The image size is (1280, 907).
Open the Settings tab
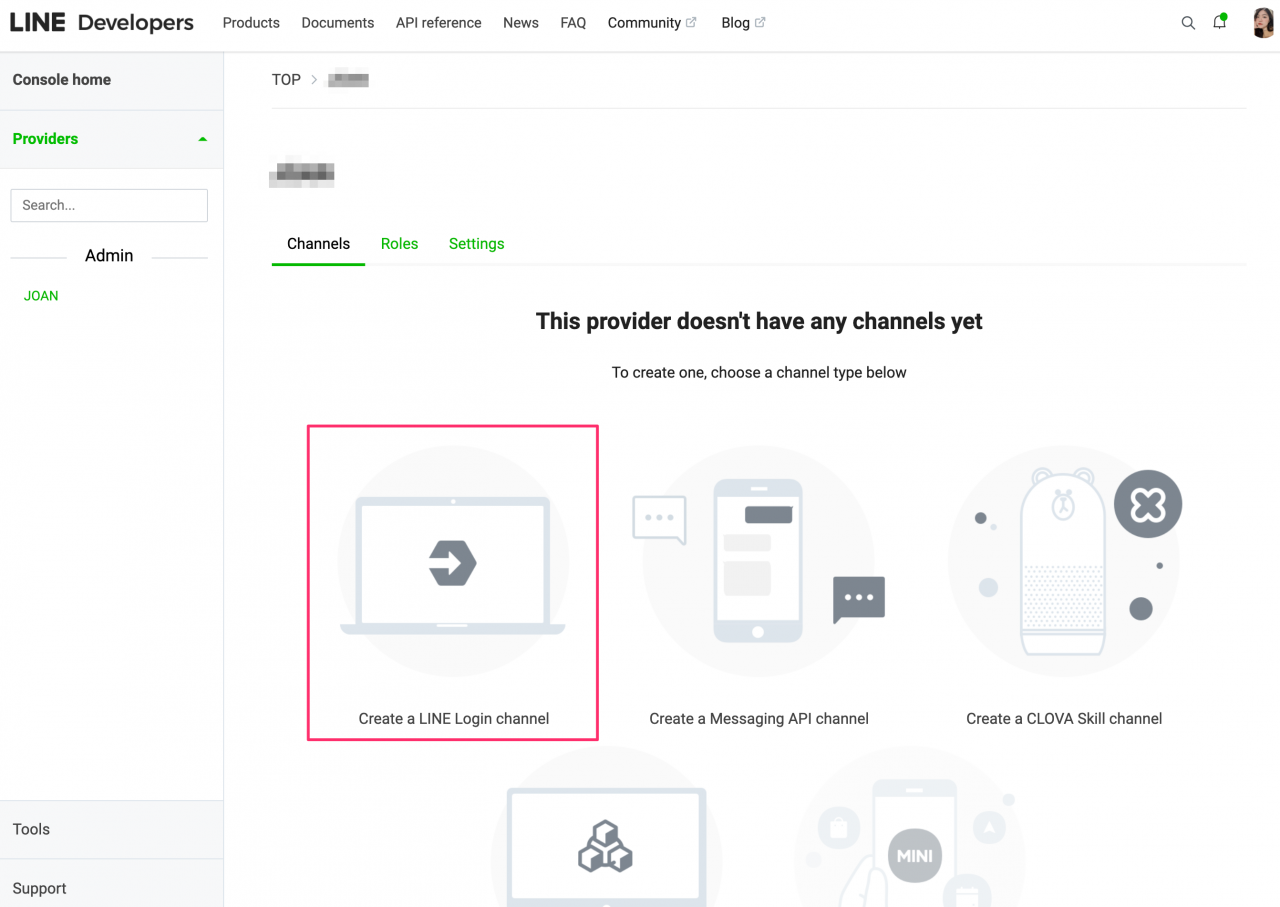click(476, 244)
